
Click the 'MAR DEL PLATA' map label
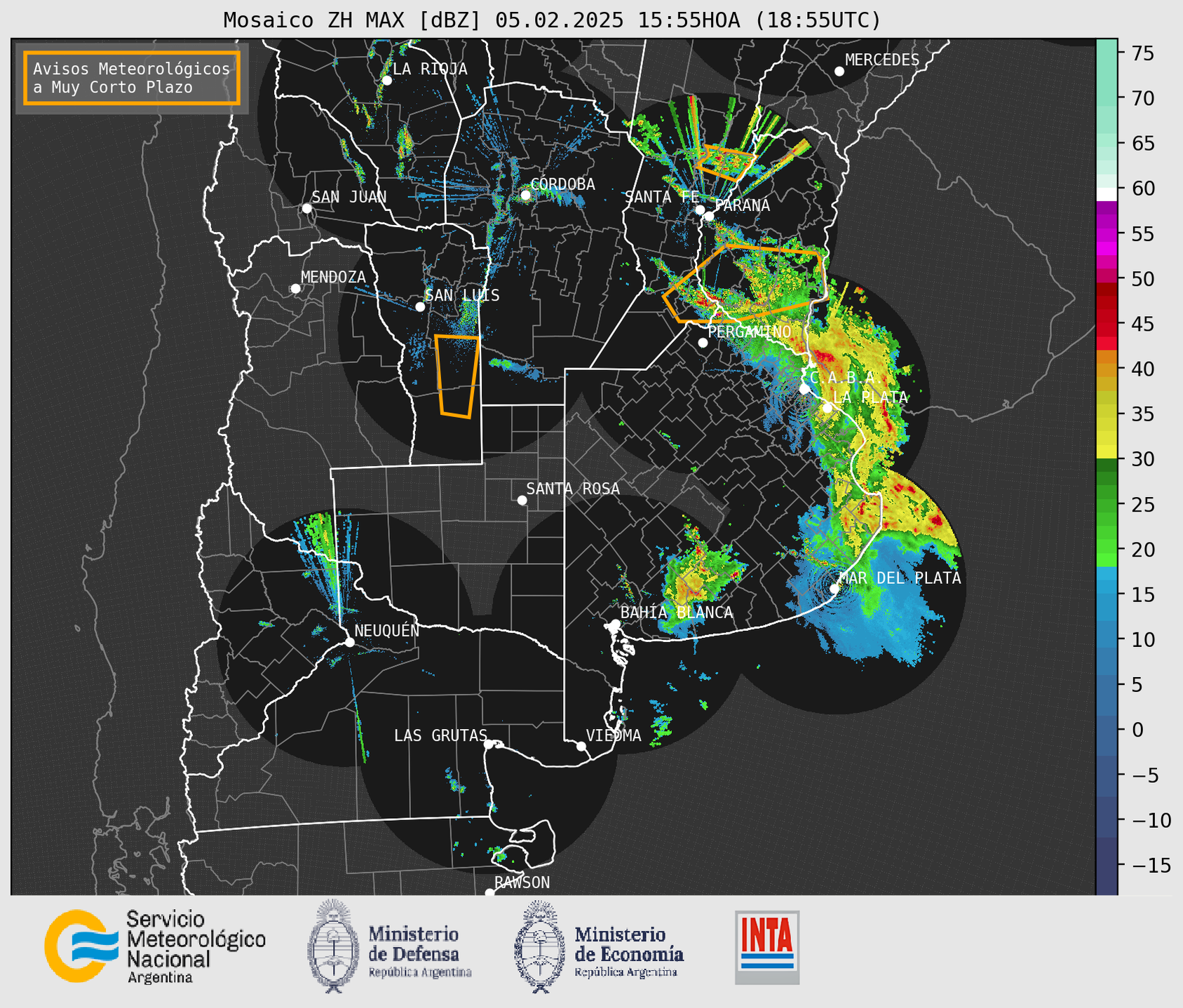coord(900,578)
